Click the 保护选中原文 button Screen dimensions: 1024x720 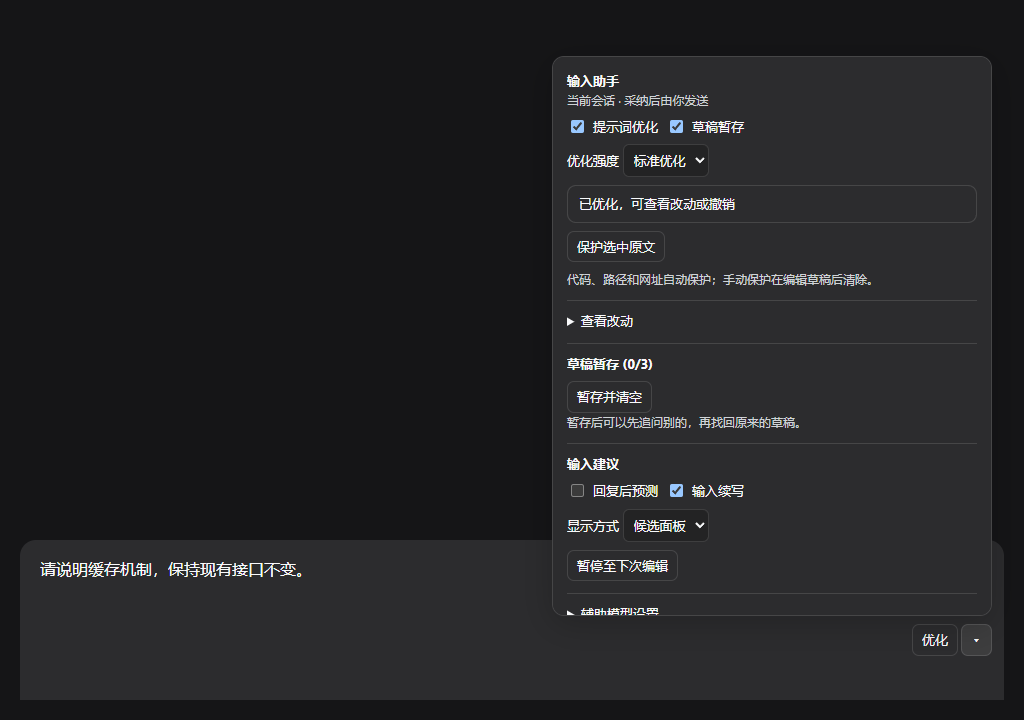[x=616, y=247]
